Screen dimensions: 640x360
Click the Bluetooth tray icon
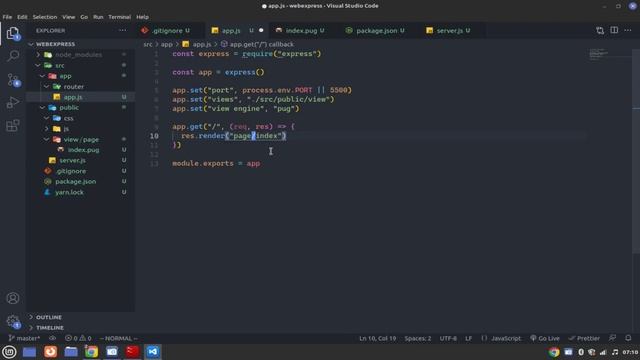point(581,352)
